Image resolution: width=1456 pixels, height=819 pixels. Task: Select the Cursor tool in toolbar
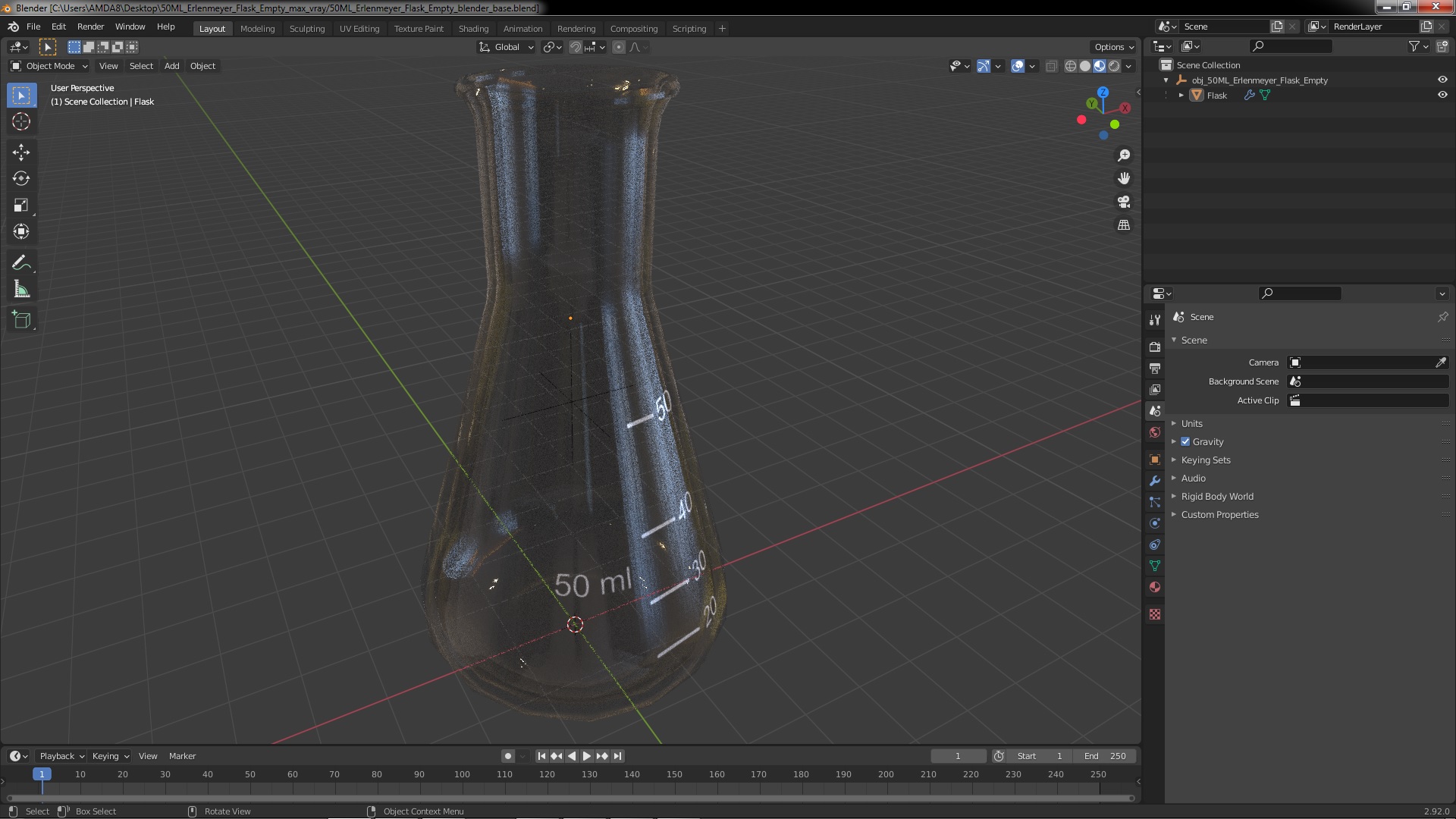pos(21,122)
